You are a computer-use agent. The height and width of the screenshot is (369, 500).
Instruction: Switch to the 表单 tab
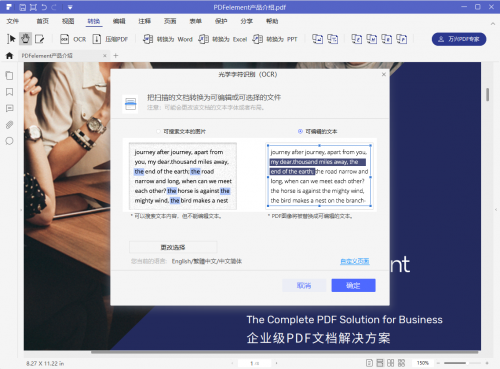[x=196, y=21]
